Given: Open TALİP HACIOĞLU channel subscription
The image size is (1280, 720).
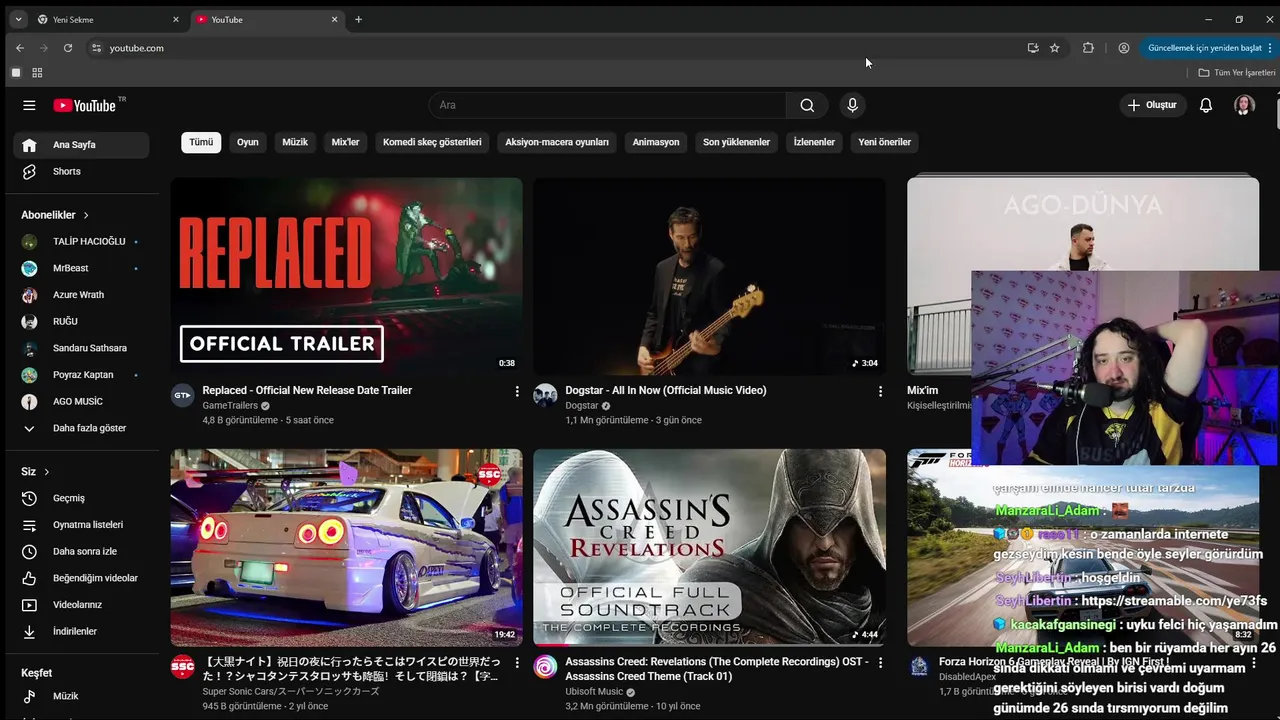Looking at the screenshot, I should (81, 241).
